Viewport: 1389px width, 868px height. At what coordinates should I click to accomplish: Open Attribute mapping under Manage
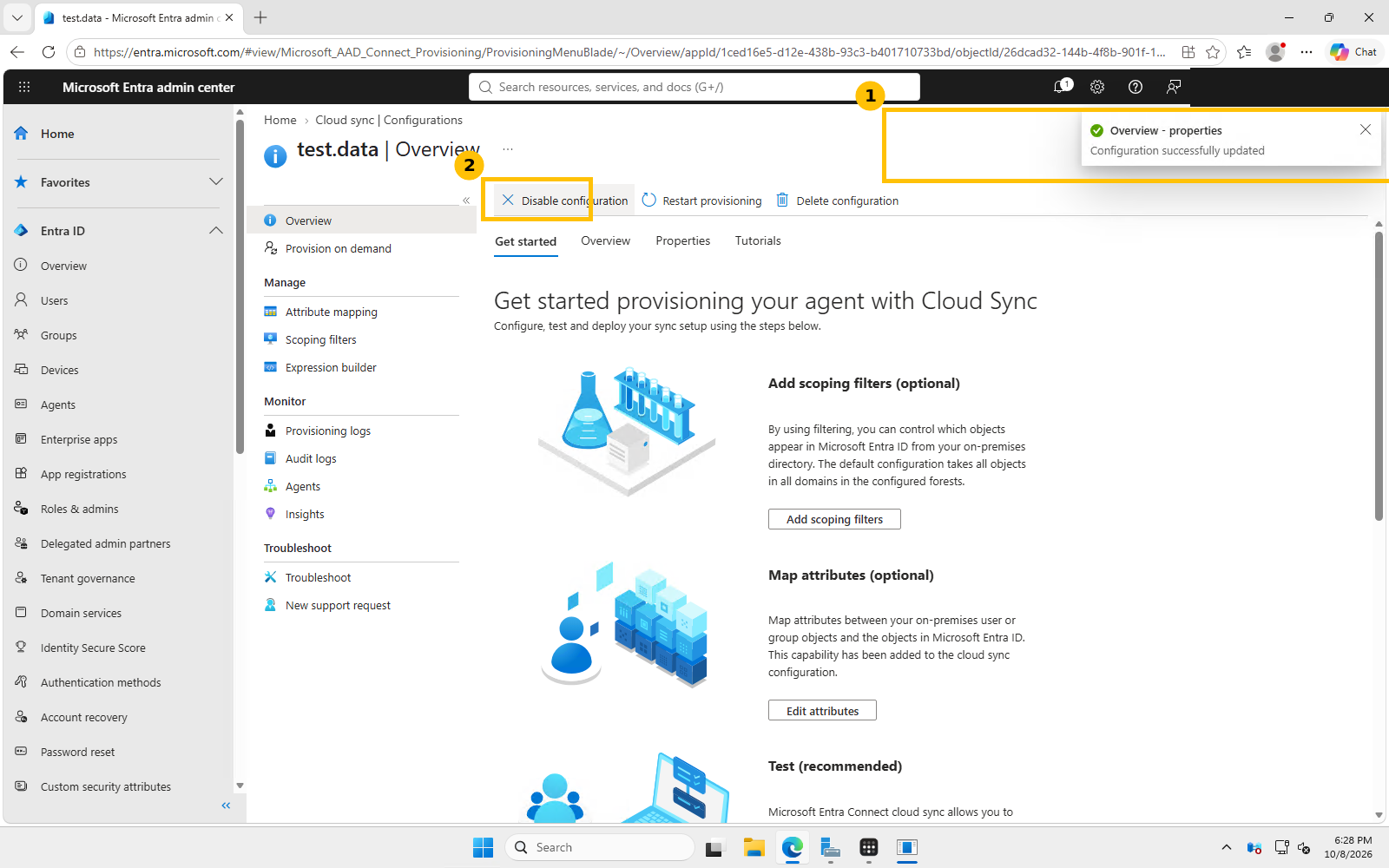click(331, 312)
